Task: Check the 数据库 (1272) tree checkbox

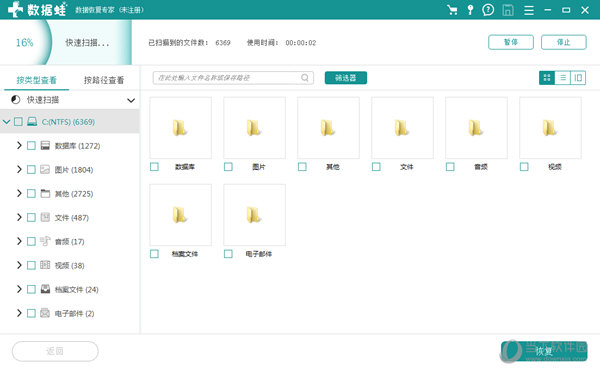Action: (x=31, y=146)
